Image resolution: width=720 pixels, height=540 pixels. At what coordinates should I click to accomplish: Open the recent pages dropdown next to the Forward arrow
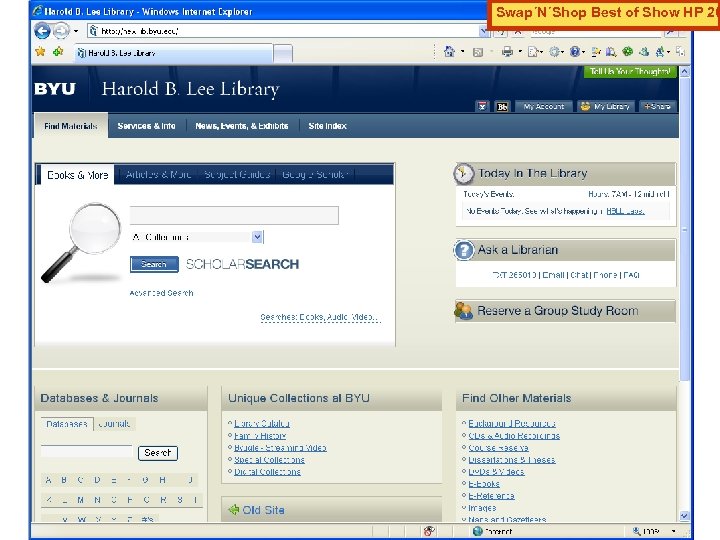(x=76, y=31)
